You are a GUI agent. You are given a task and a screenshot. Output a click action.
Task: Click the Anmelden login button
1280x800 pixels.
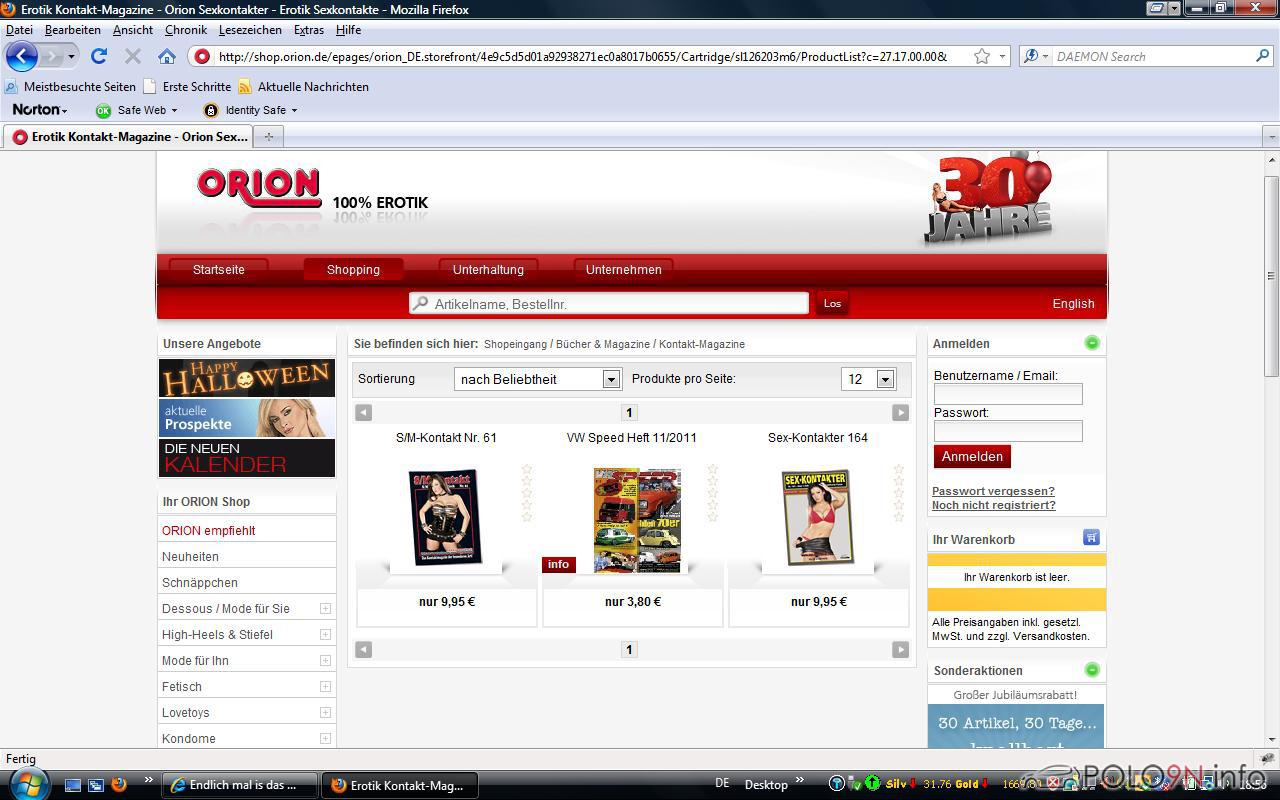(972, 456)
